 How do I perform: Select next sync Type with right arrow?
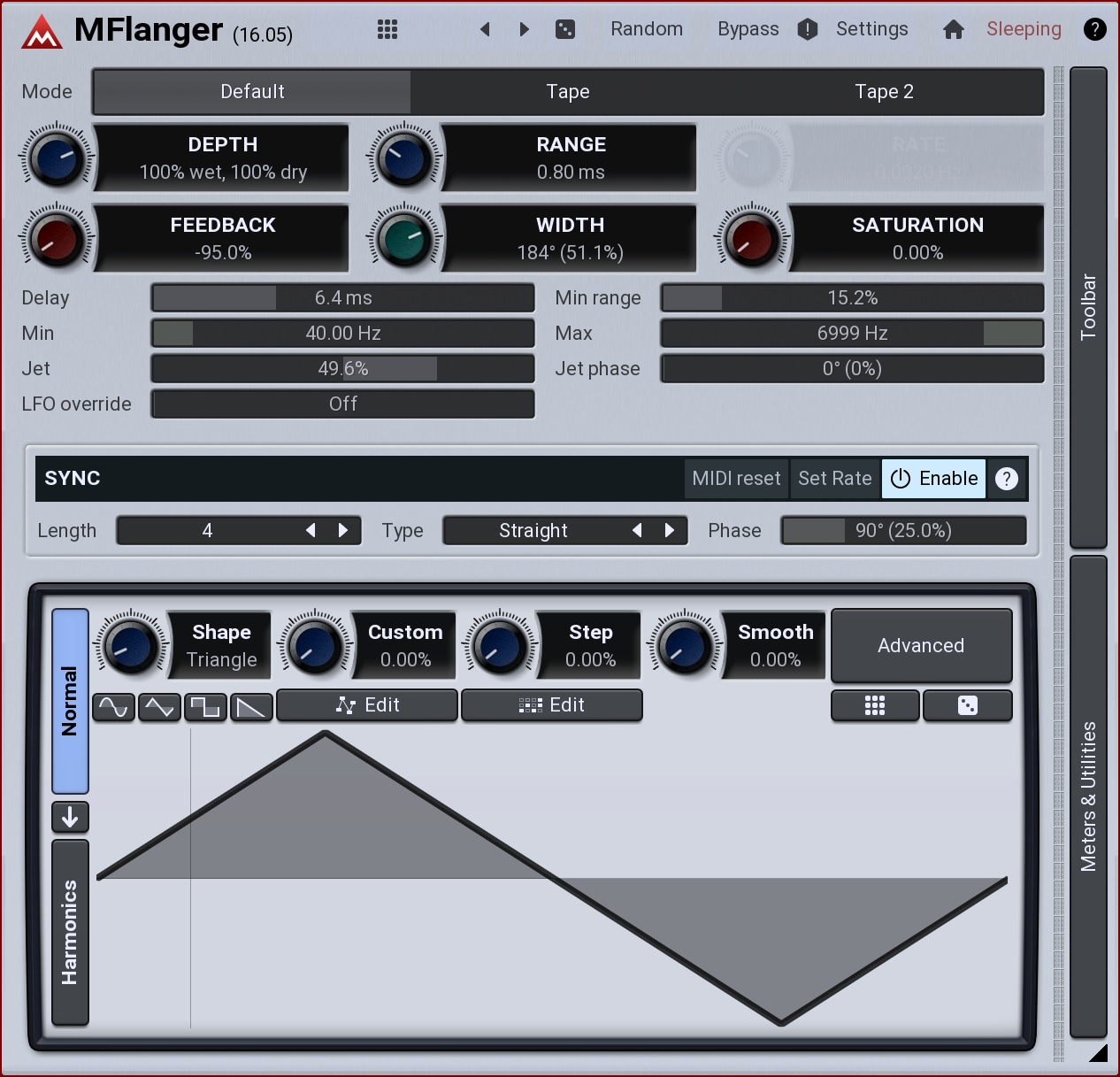pos(670,530)
